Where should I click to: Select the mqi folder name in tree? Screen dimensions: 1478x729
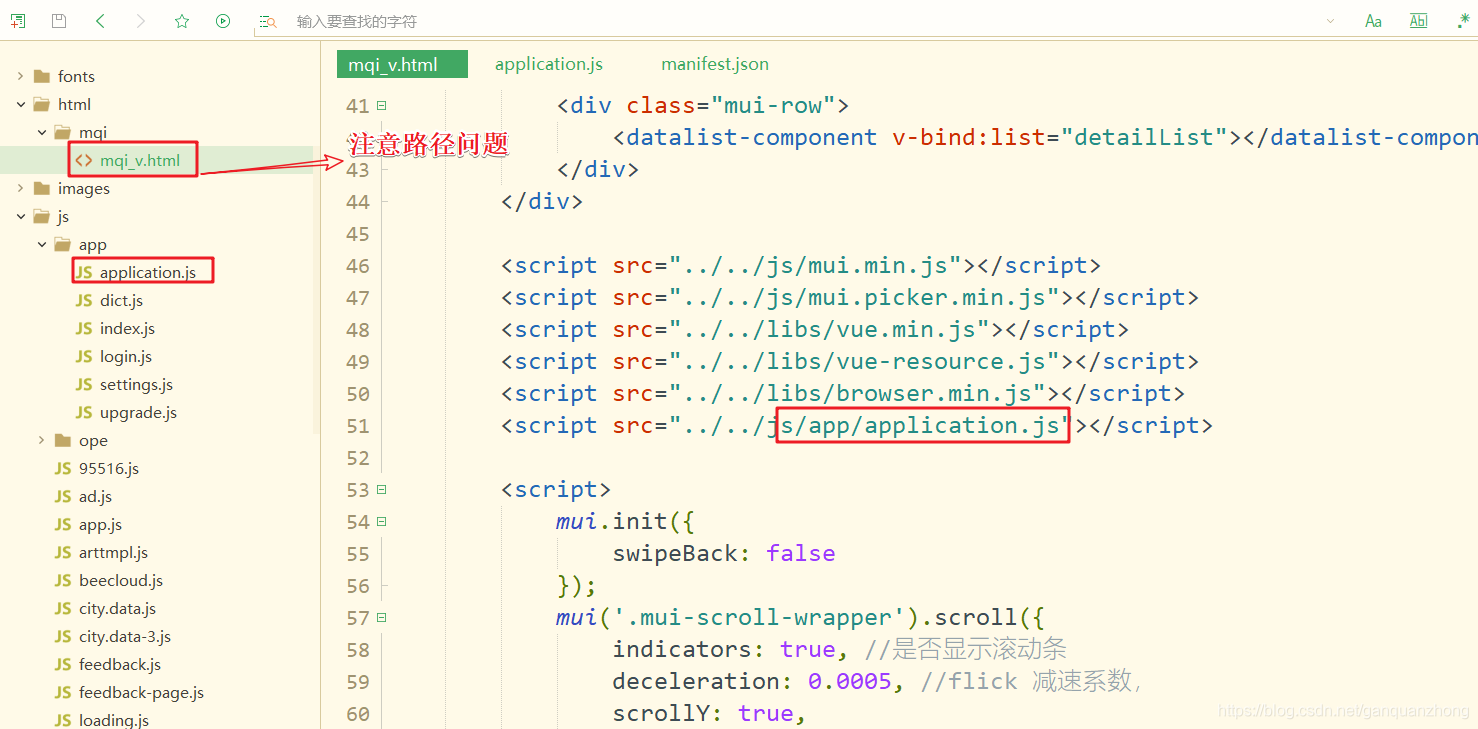click(x=92, y=132)
